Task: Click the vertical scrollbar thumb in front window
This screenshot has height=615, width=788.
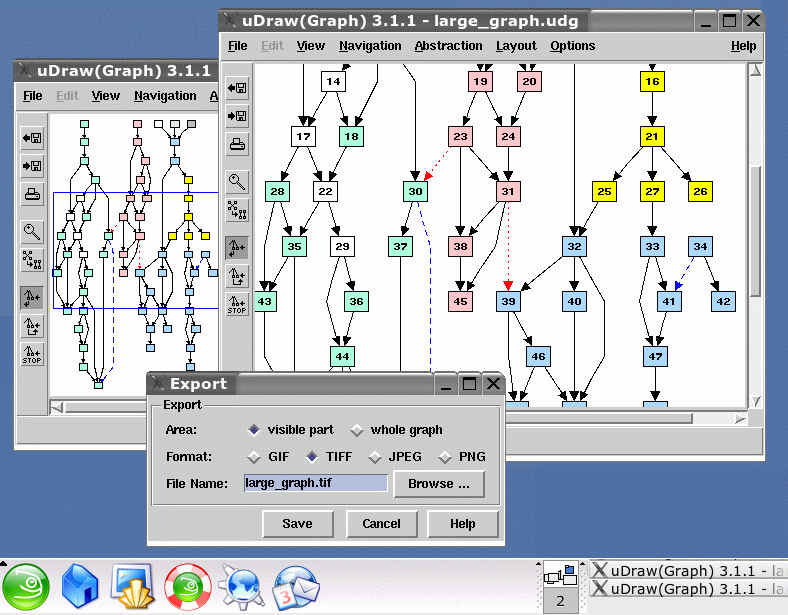Action: 755,231
